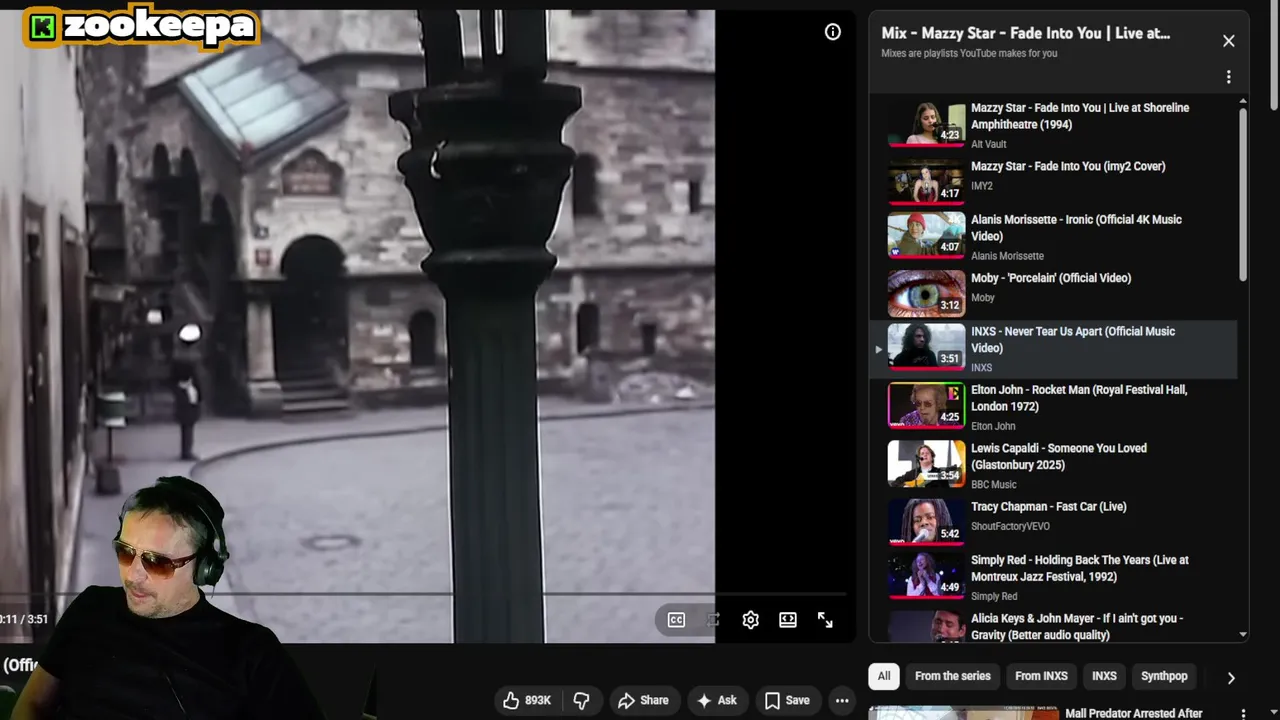Show more filter chips with the arrow
This screenshot has width=1280, height=720.
(1231, 677)
